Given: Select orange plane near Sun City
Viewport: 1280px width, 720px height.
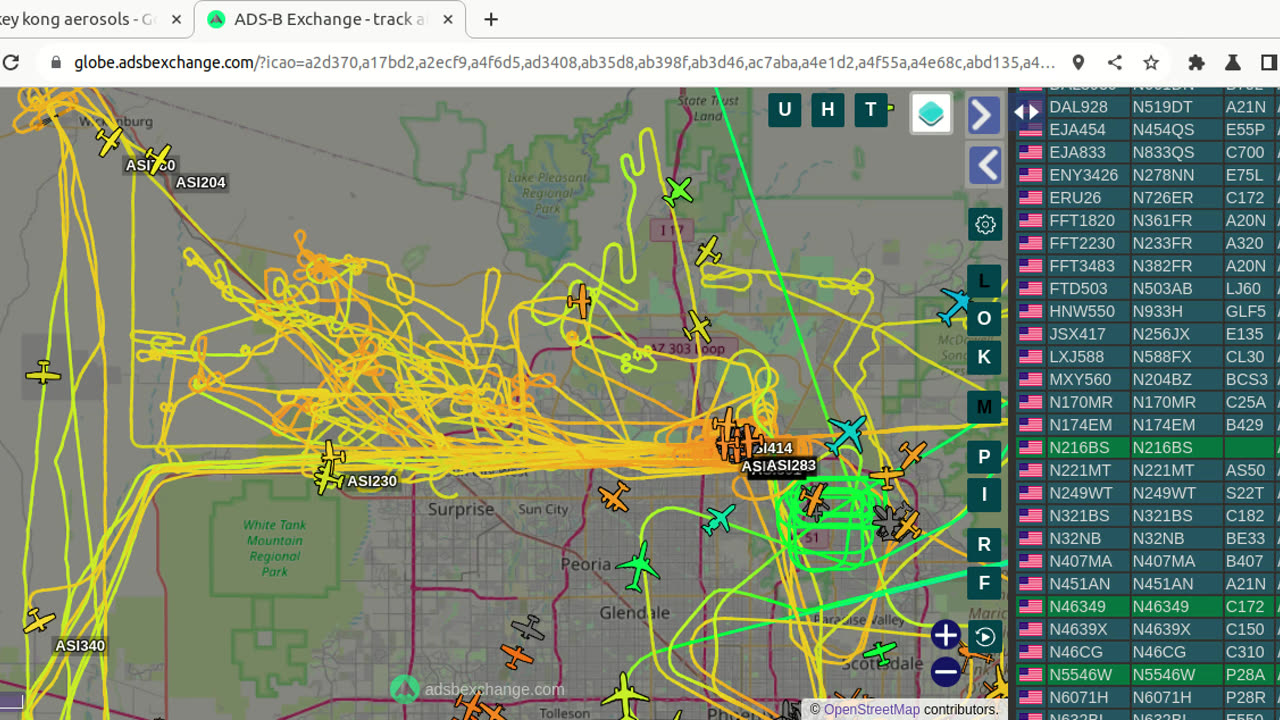Looking at the screenshot, I should pos(614,497).
